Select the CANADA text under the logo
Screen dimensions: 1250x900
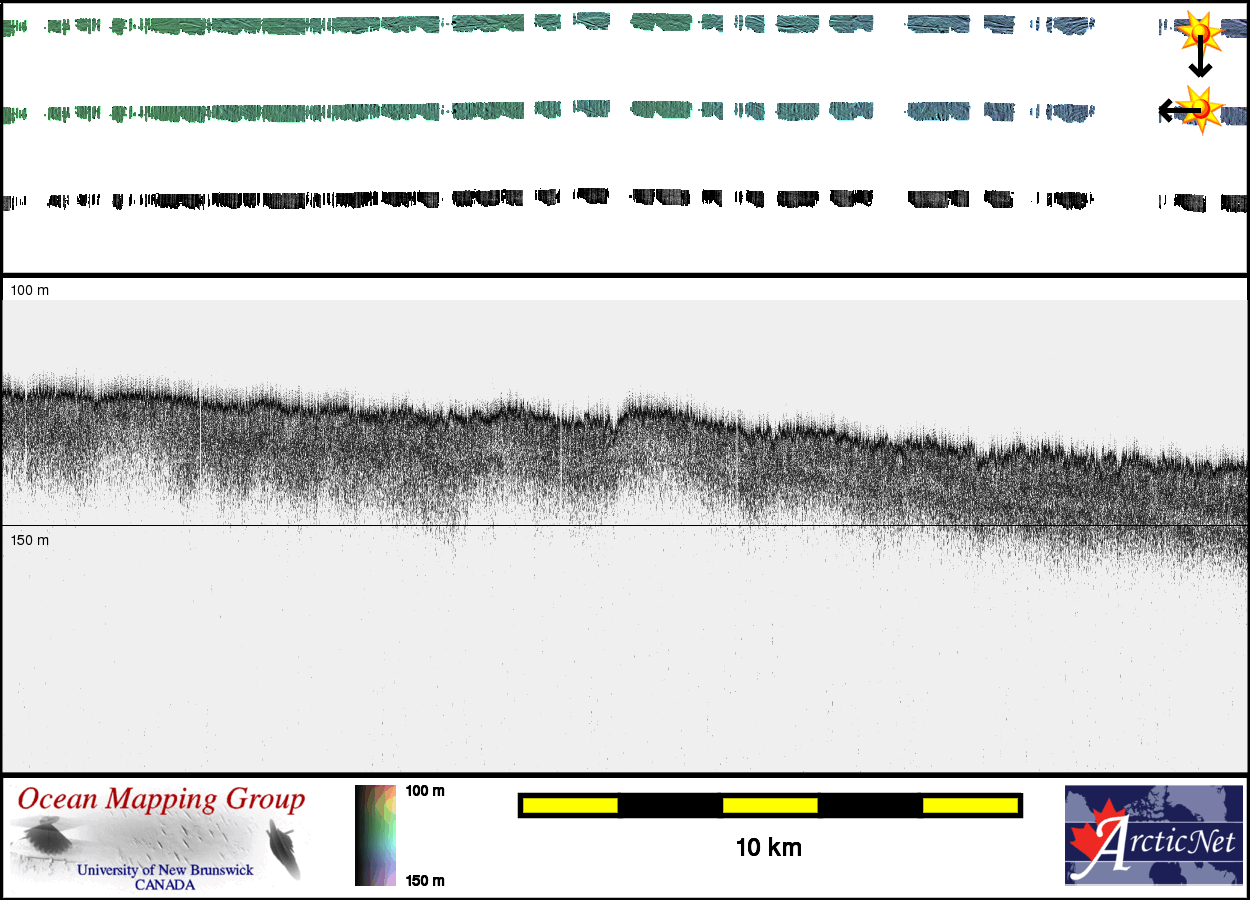(165, 885)
